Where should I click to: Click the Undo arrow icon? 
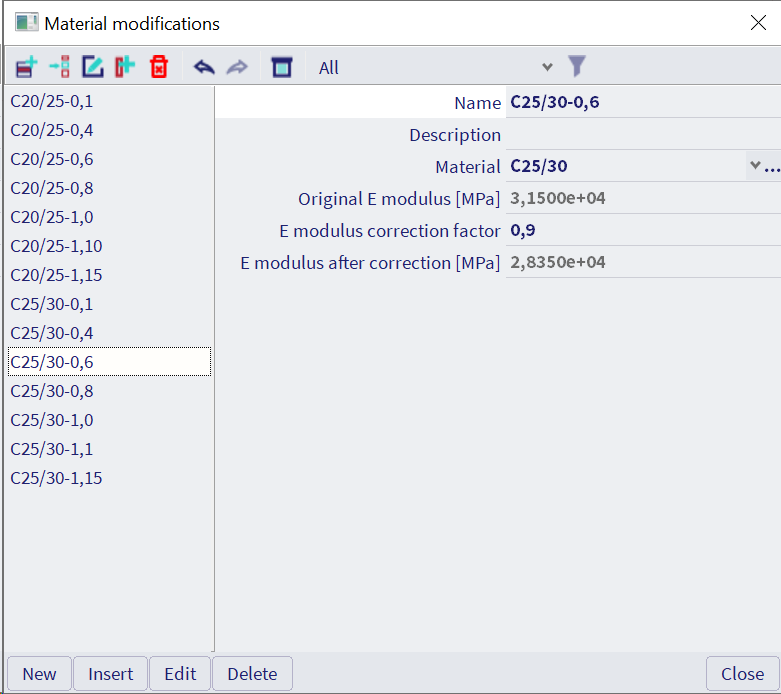coord(204,67)
